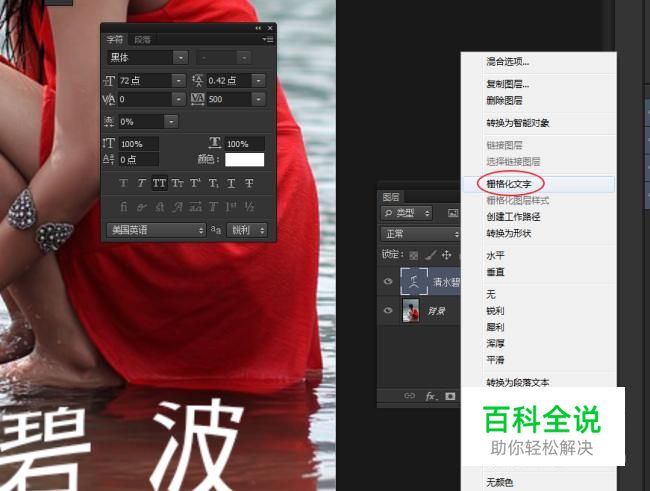The height and width of the screenshot is (491, 650).
Task: Toggle Faux Bold in Character panel
Action: pos(124,183)
